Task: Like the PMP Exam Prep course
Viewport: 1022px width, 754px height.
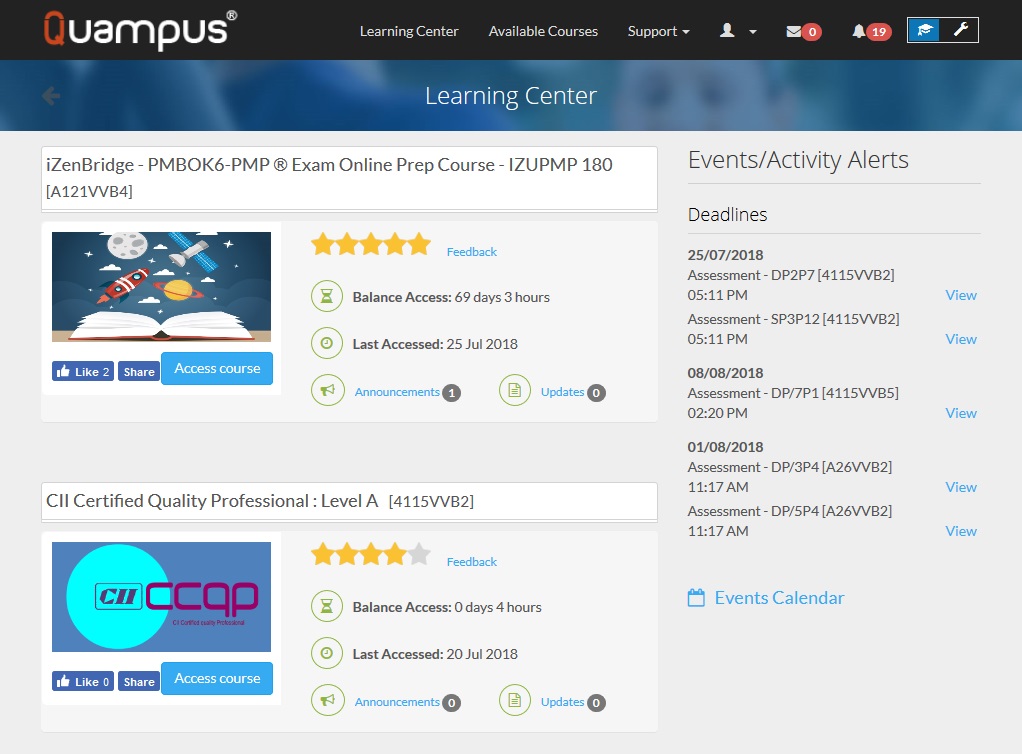Action: tap(82, 371)
